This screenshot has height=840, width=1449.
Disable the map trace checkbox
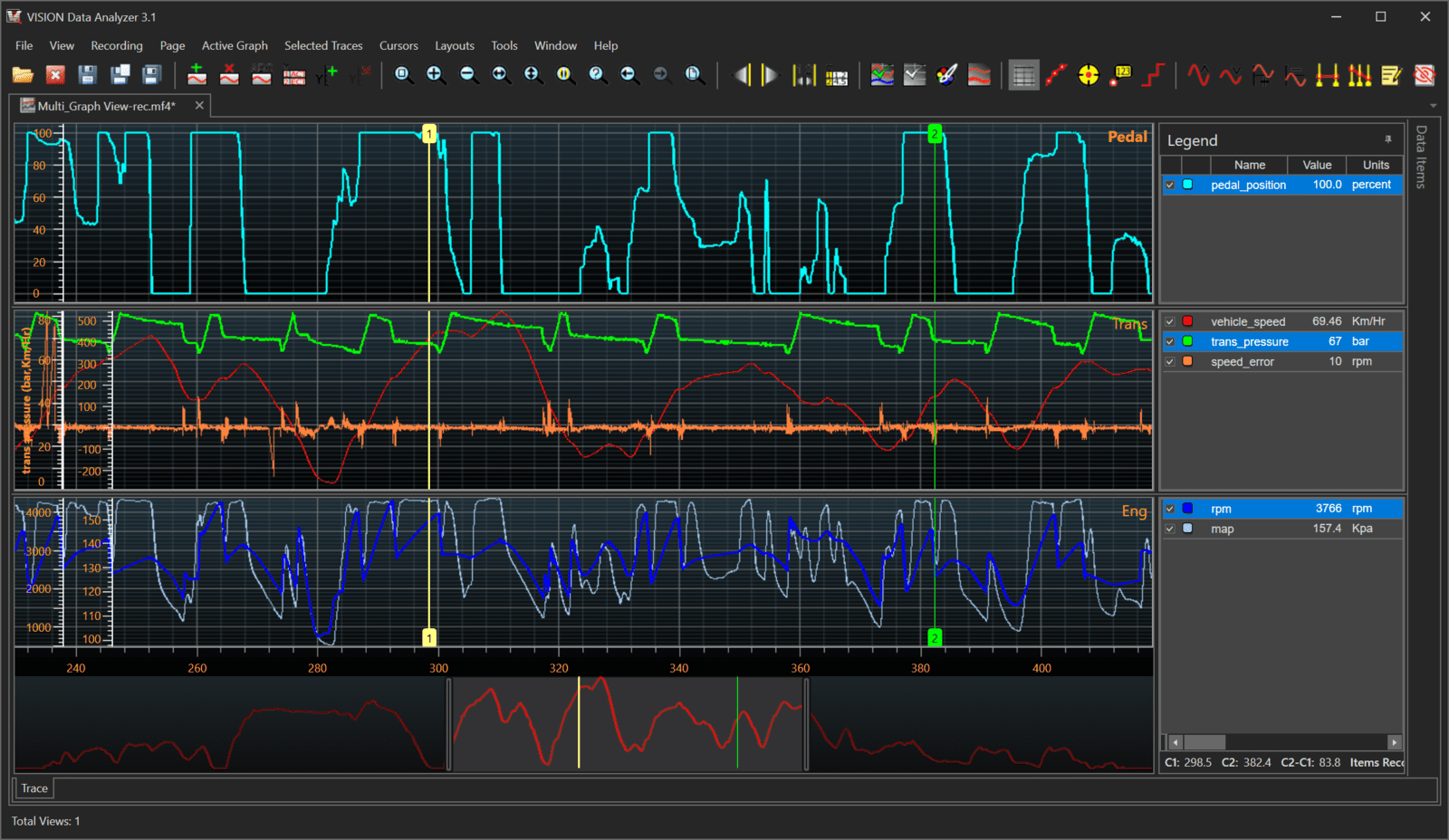tap(1170, 529)
